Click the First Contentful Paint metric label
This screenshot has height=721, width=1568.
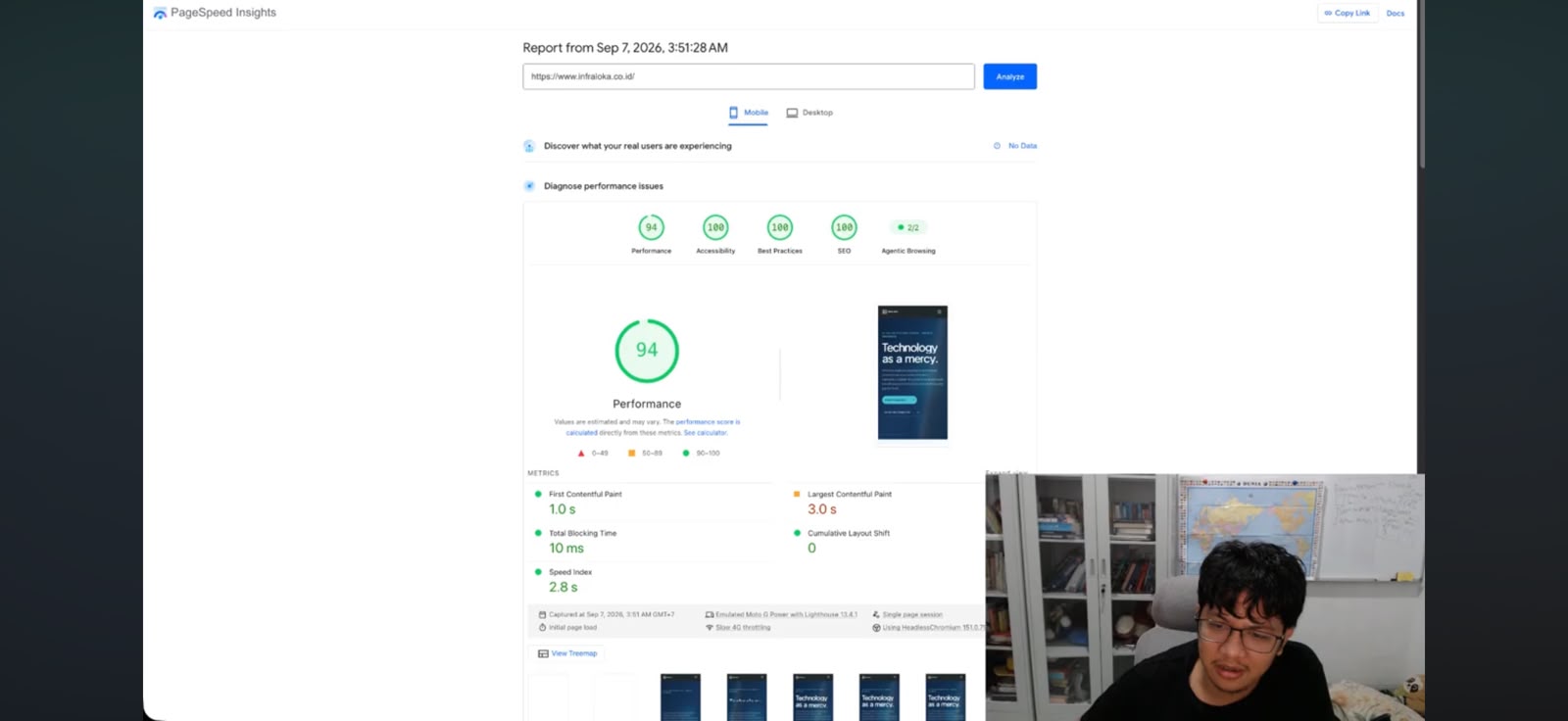click(x=585, y=494)
